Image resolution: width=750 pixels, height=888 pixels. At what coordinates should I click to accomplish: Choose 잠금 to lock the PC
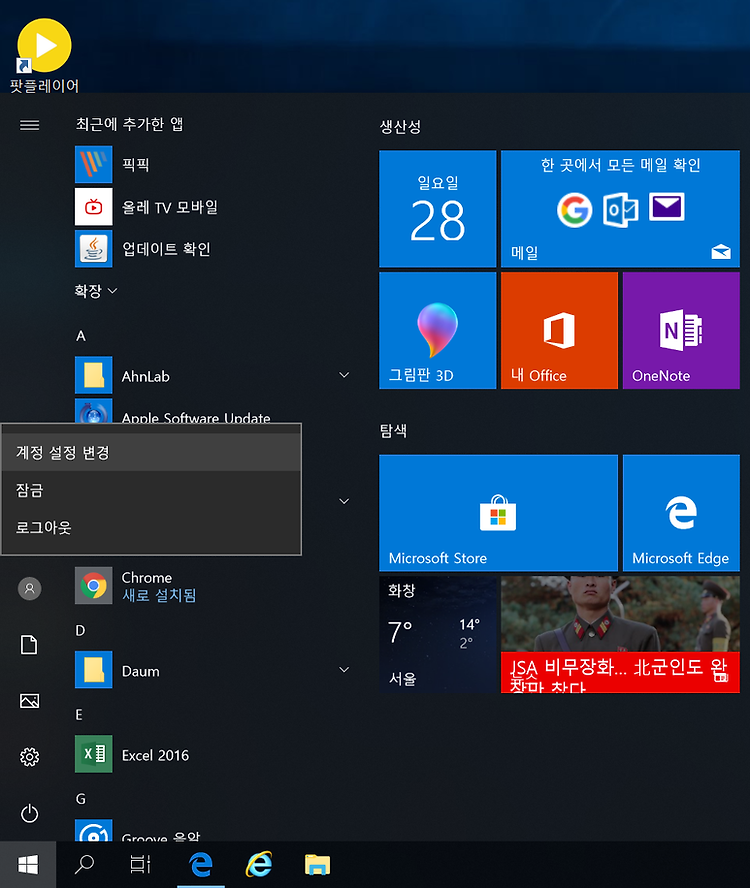pyautogui.click(x=151, y=490)
